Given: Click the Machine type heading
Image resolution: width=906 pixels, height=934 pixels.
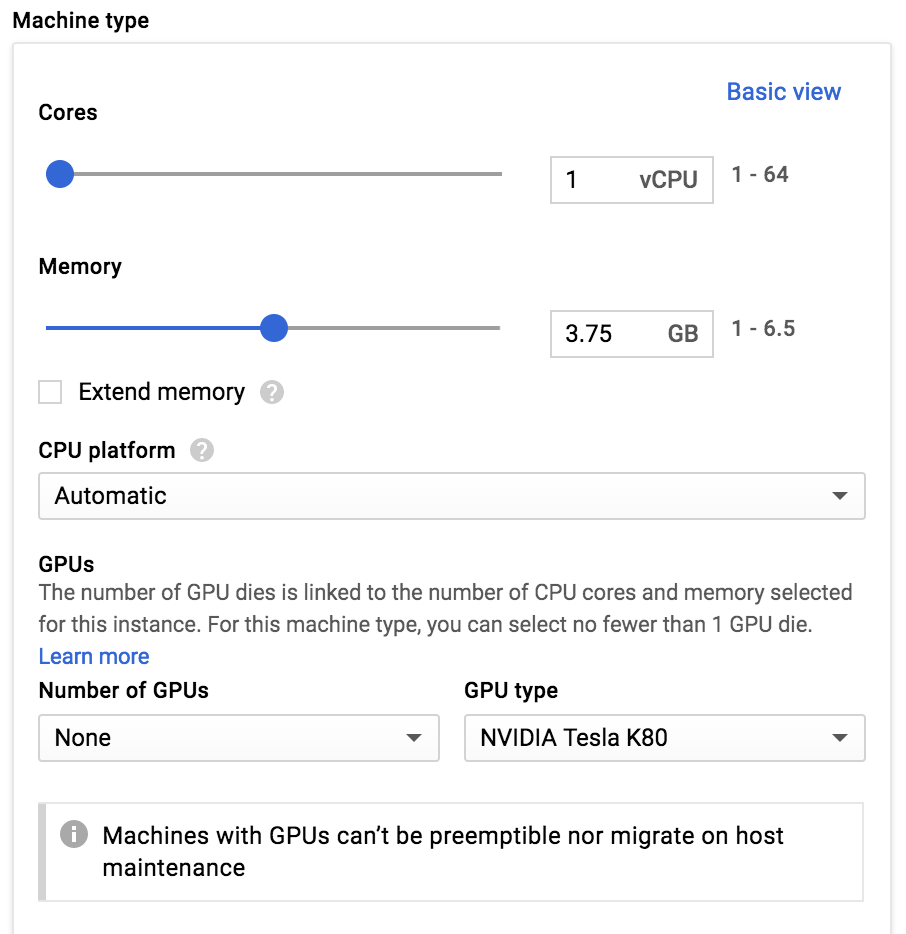Looking at the screenshot, I should pos(80,20).
